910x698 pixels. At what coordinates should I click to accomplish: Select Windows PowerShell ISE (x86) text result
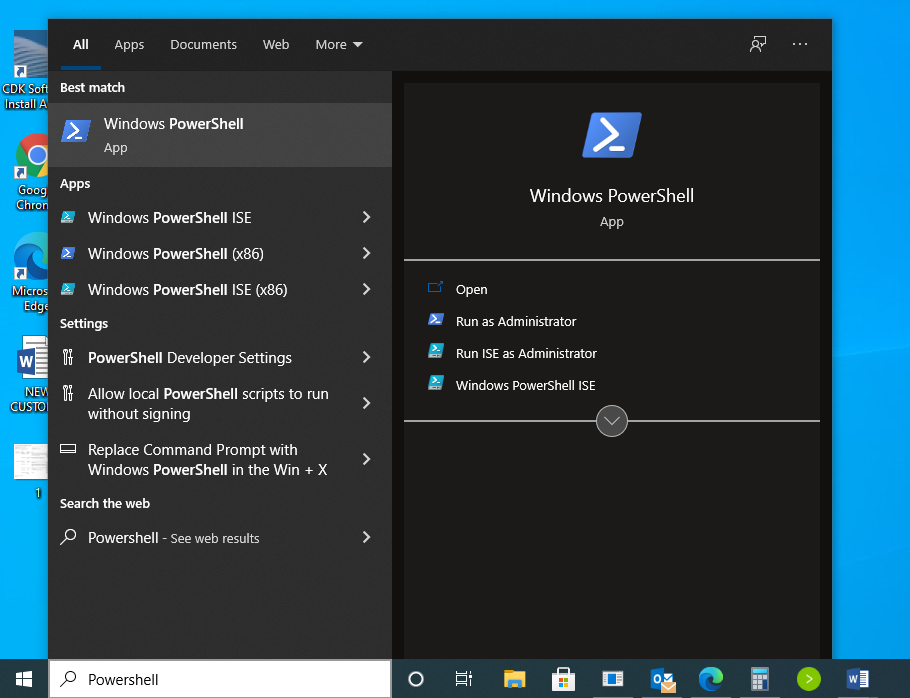pos(187,290)
